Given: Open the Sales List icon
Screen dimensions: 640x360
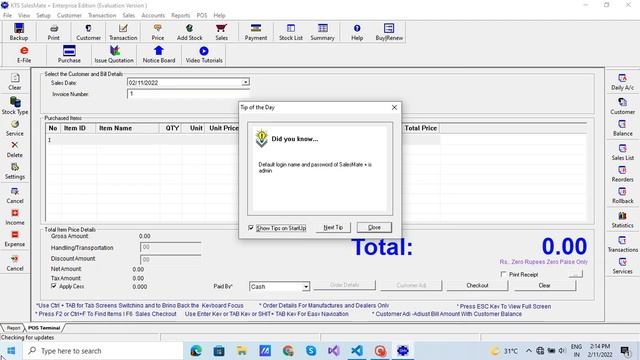Looking at the screenshot, I should 622,152.
